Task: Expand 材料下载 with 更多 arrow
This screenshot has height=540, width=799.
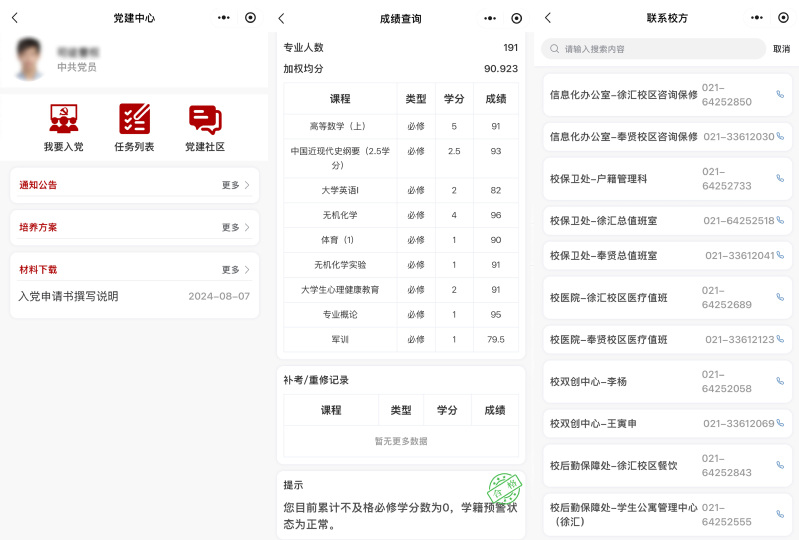Action: [236, 269]
